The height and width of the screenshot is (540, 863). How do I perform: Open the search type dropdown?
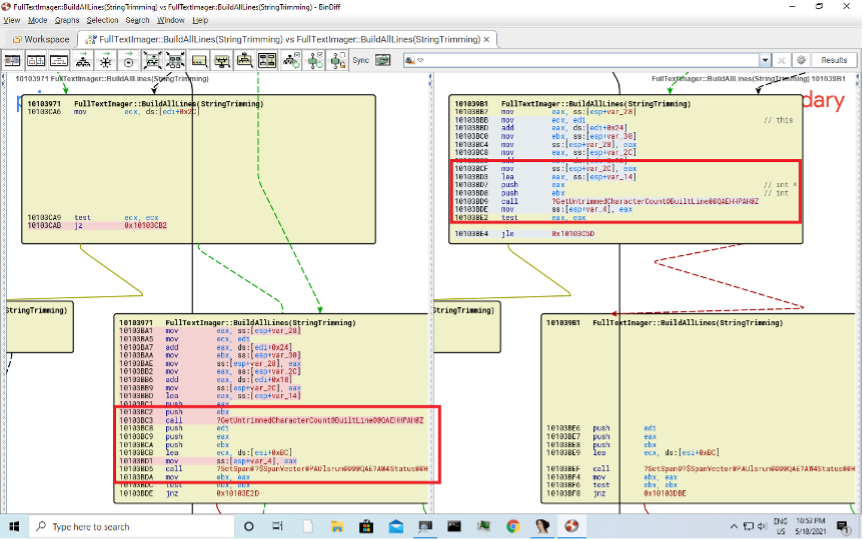[x=413, y=60]
